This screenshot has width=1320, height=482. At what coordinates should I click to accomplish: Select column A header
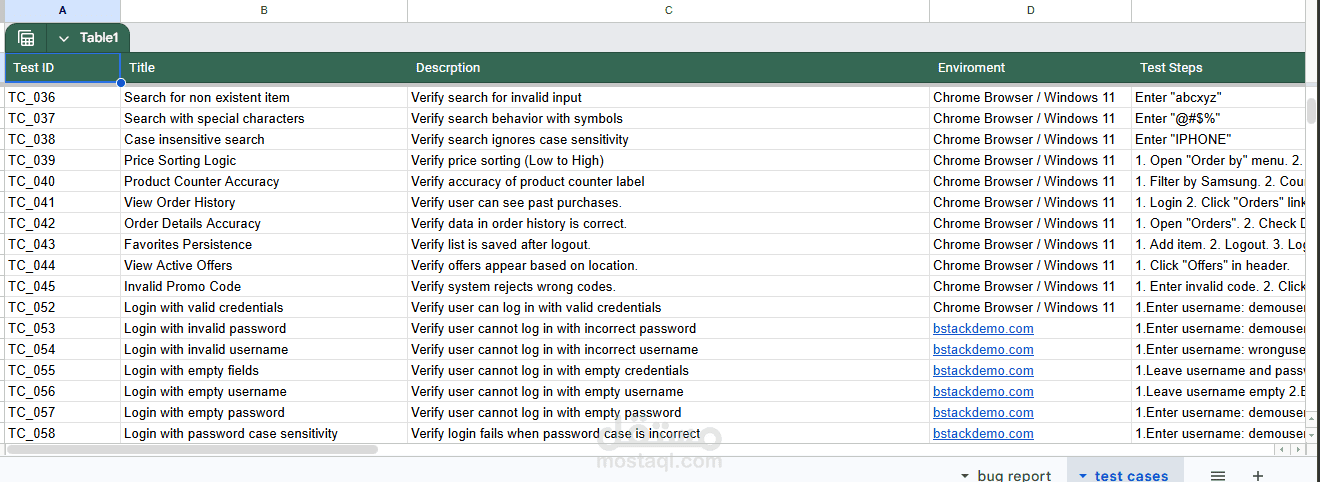pos(63,10)
